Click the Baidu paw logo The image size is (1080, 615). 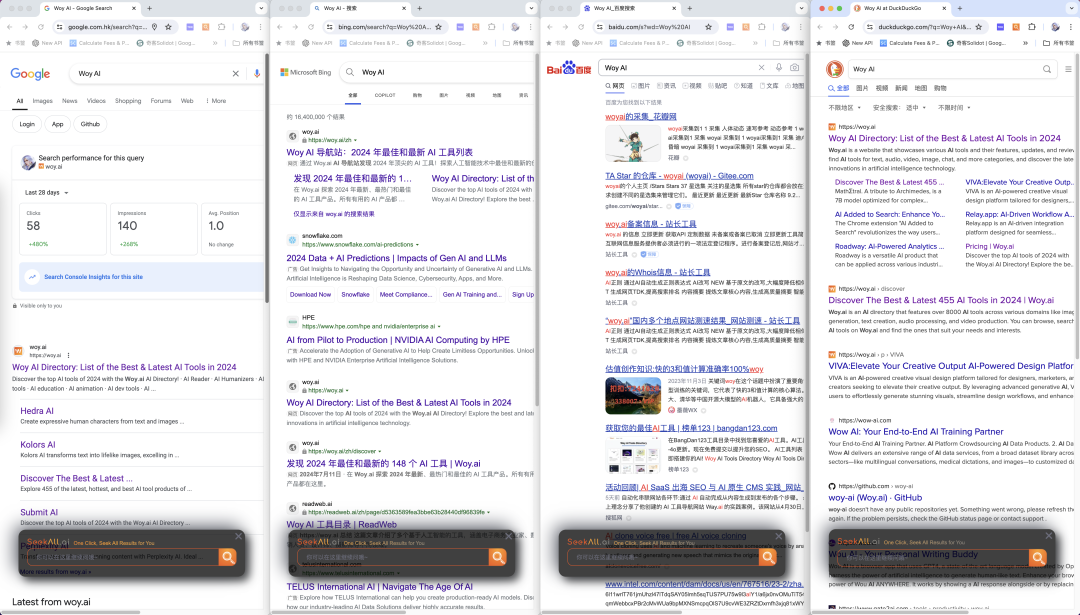point(569,67)
